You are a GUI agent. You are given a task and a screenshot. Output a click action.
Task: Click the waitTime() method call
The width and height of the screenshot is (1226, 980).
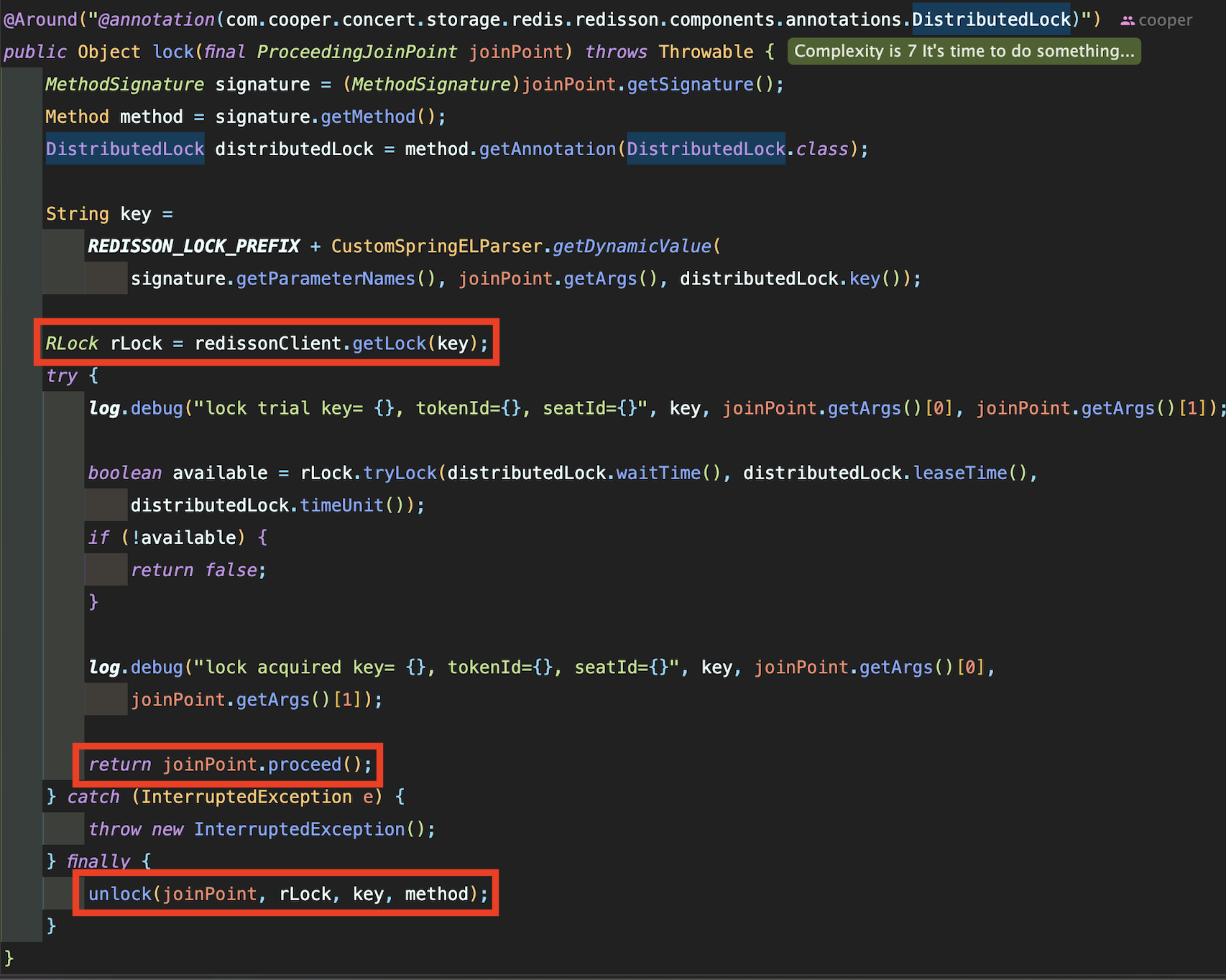pos(668,472)
